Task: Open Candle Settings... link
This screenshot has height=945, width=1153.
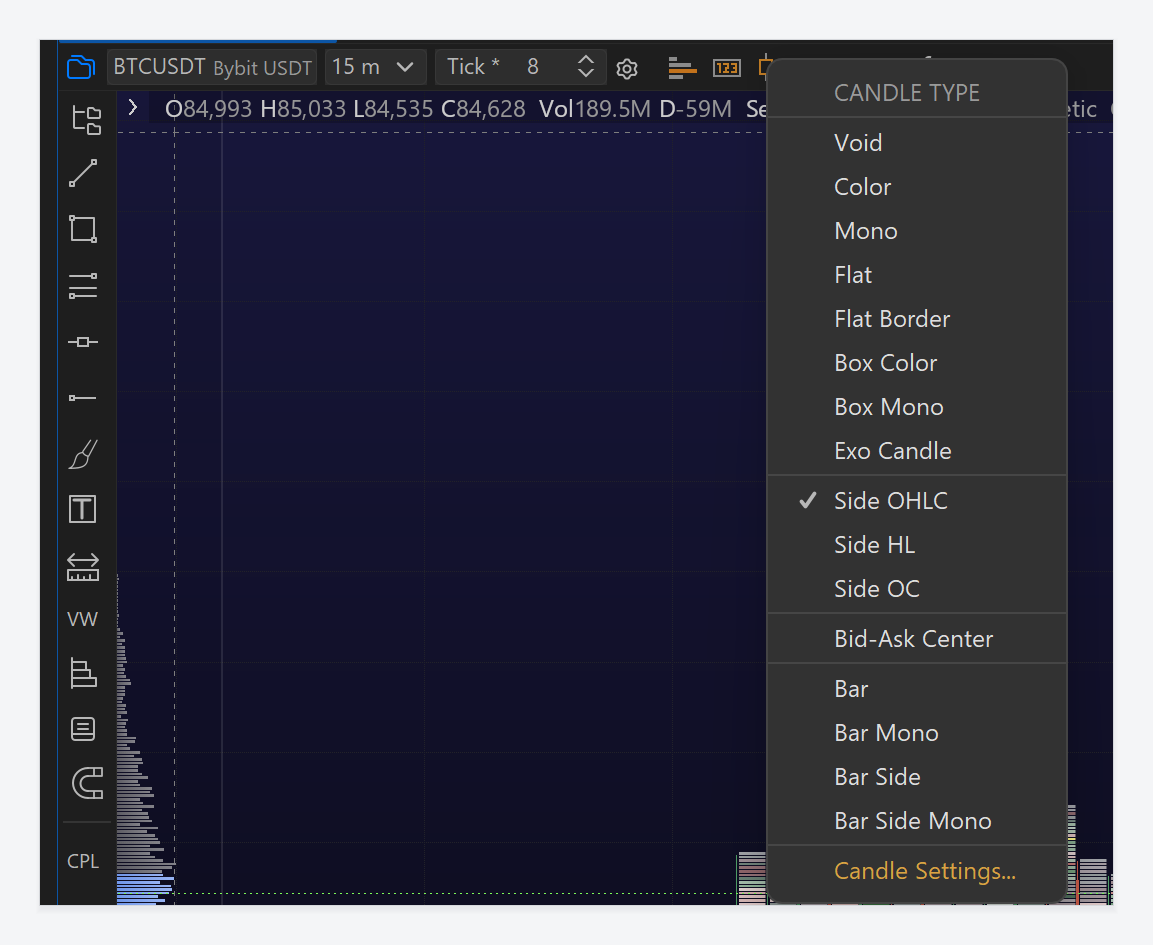Action: [x=925, y=871]
